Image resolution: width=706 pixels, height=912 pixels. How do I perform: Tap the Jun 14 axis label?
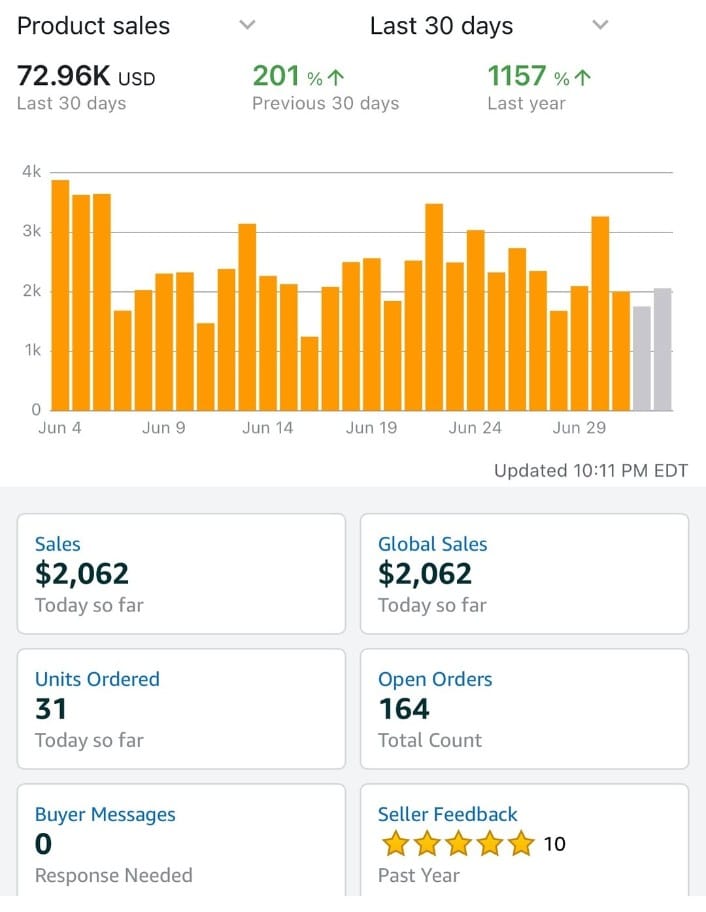pyautogui.click(x=267, y=428)
